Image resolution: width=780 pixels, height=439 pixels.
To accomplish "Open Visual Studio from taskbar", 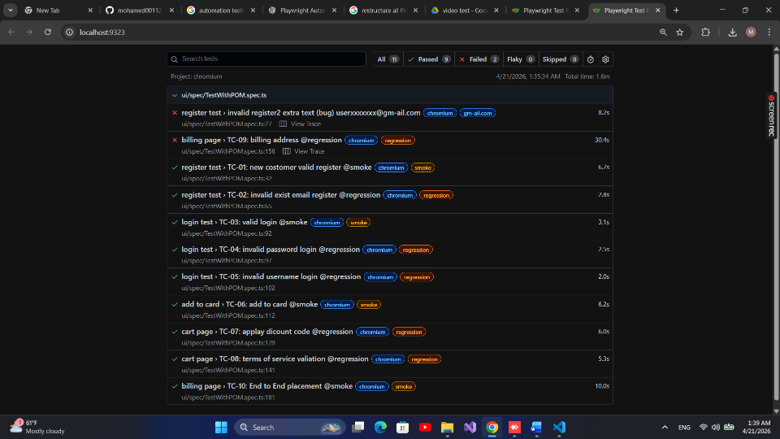I will tap(470, 427).
